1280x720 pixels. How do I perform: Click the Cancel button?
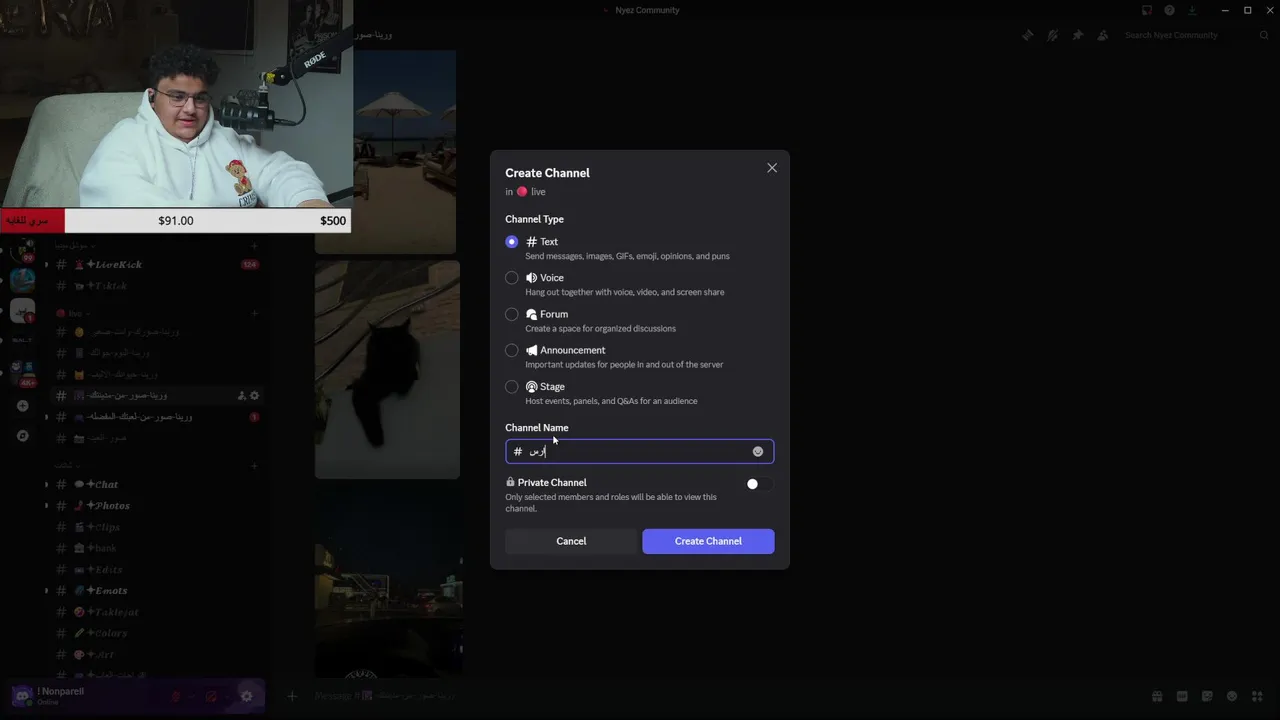click(571, 541)
